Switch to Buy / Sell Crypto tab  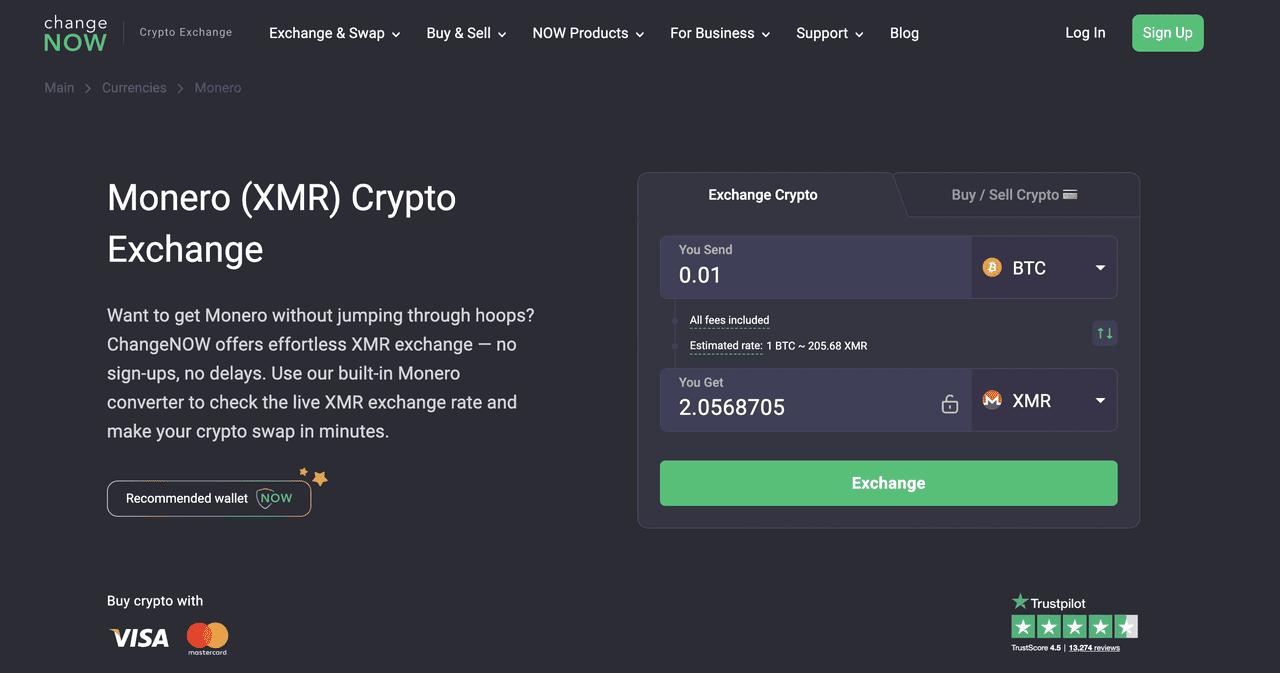pos(1014,195)
